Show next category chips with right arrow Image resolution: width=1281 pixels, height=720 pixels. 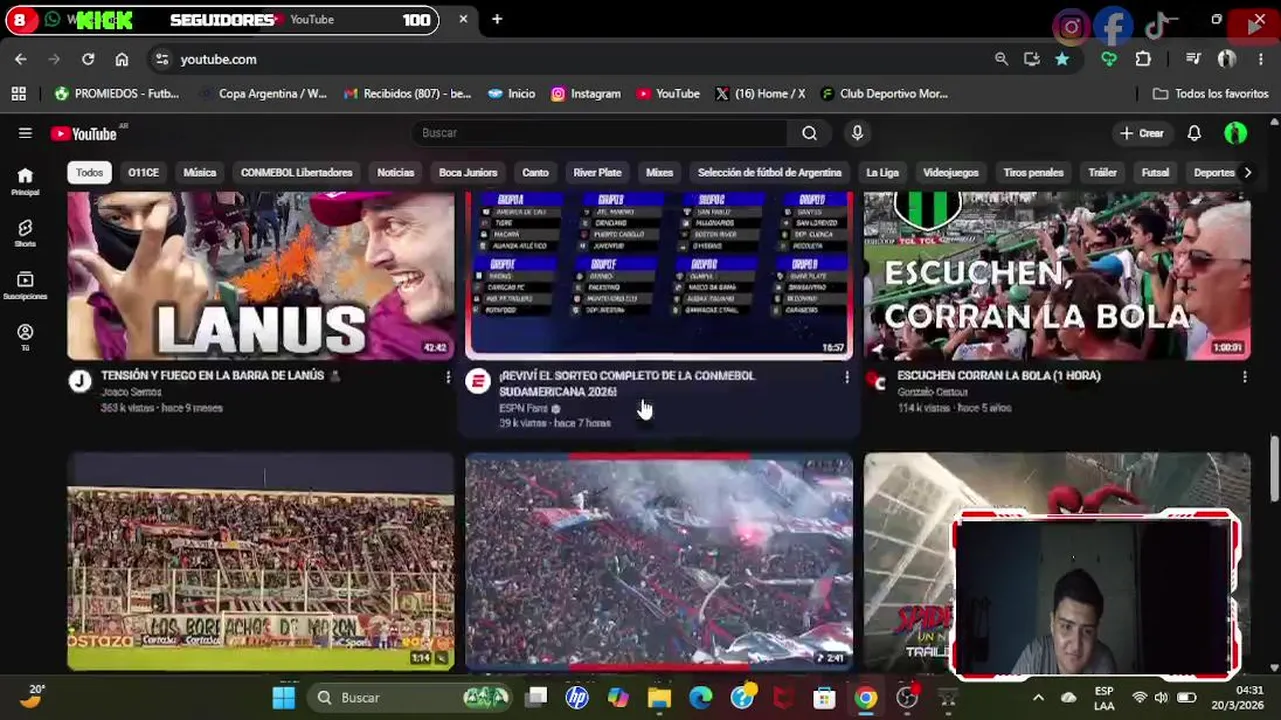[1247, 172]
